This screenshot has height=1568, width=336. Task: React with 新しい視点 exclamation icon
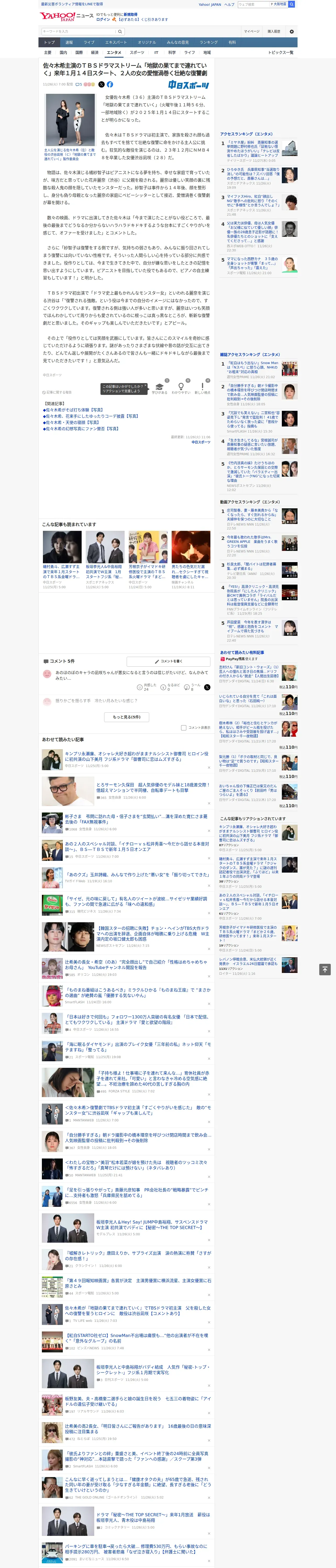[203, 387]
